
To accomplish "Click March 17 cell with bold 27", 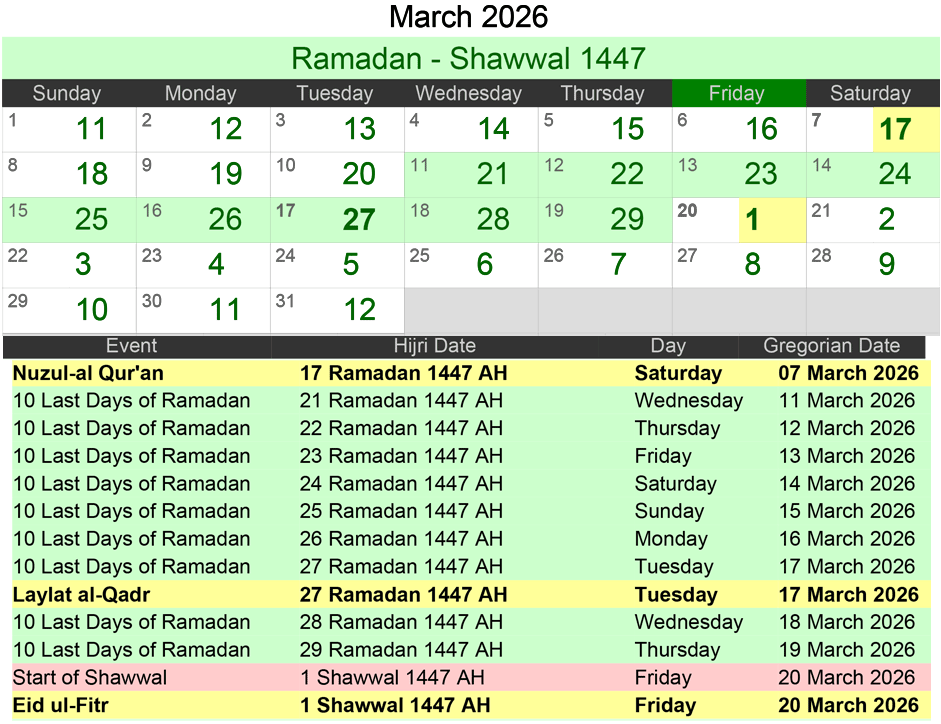I will coord(336,220).
